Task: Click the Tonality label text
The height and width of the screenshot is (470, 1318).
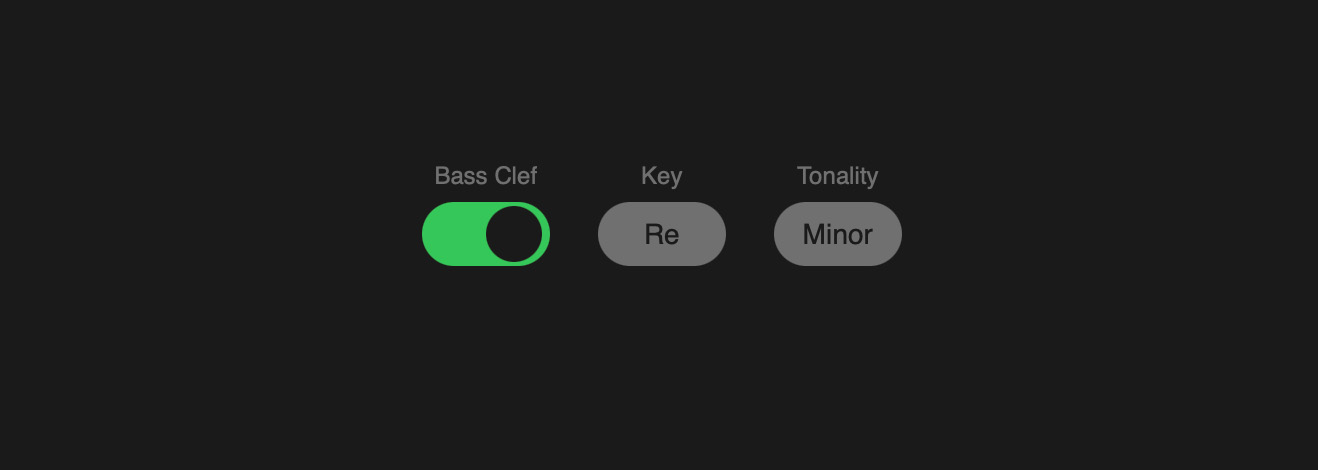Action: tap(838, 176)
